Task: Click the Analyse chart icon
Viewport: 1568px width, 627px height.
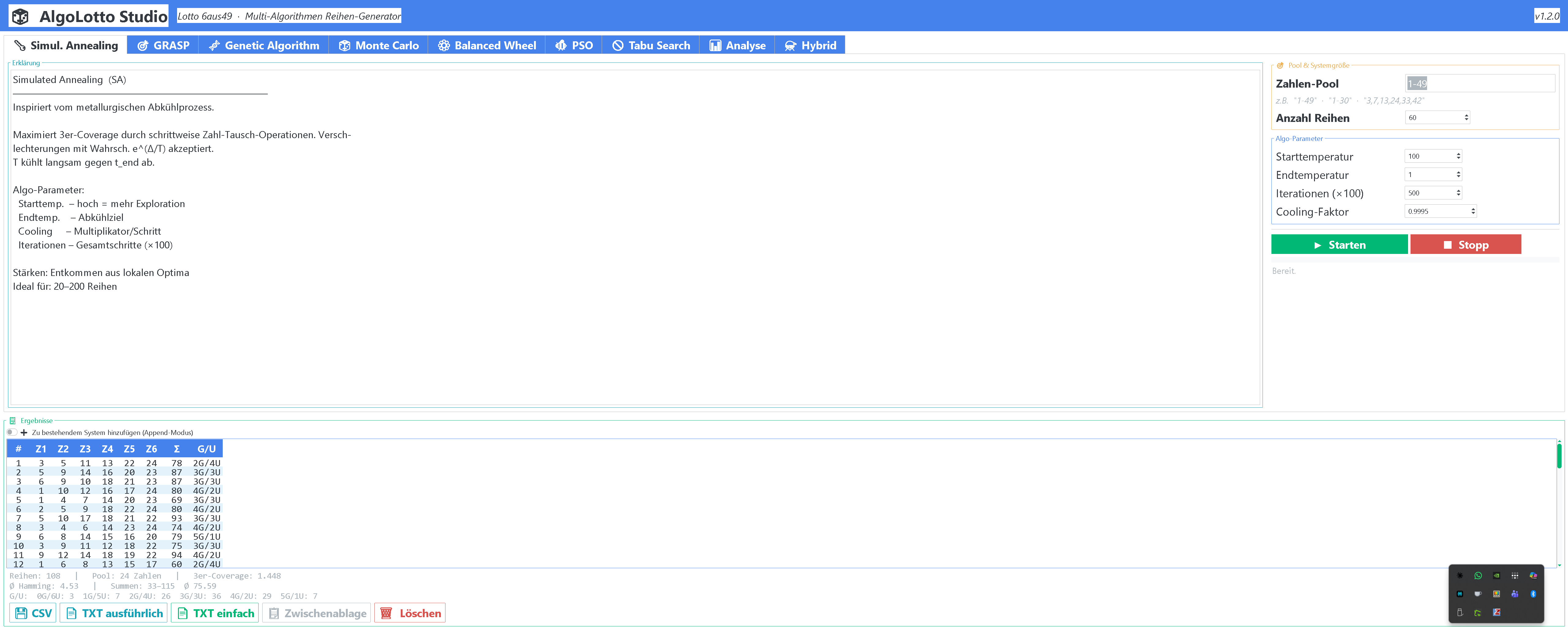Action: click(x=715, y=46)
